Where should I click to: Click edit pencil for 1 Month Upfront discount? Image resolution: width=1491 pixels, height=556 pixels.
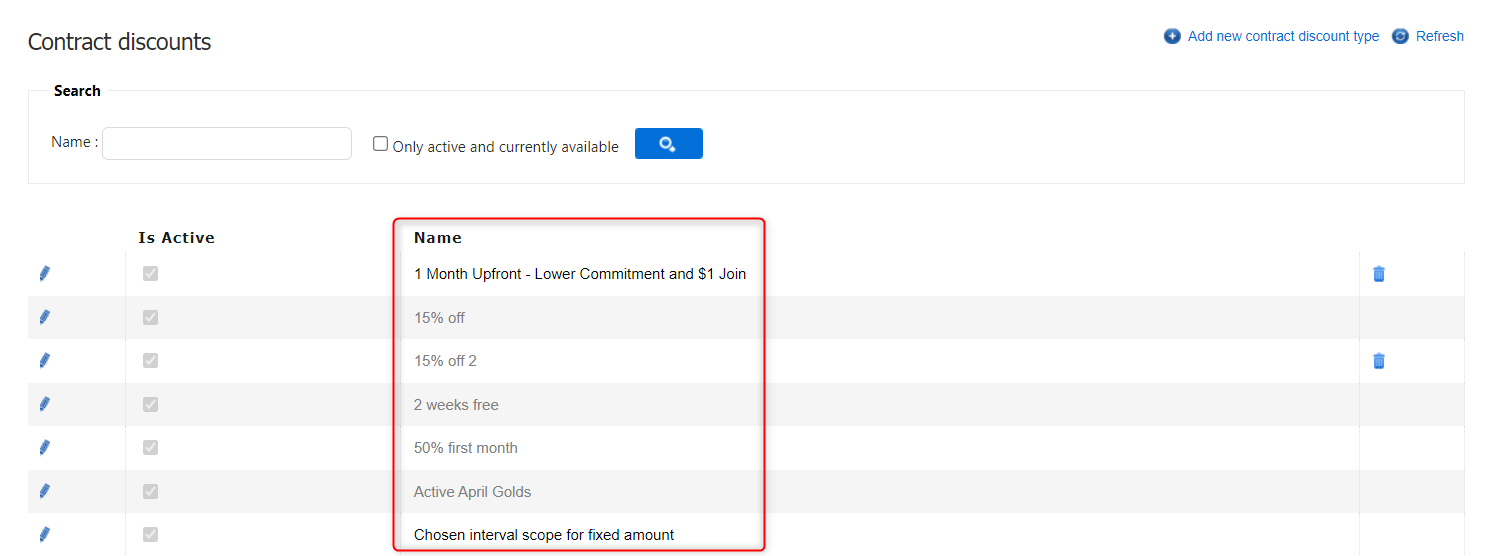point(44,274)
